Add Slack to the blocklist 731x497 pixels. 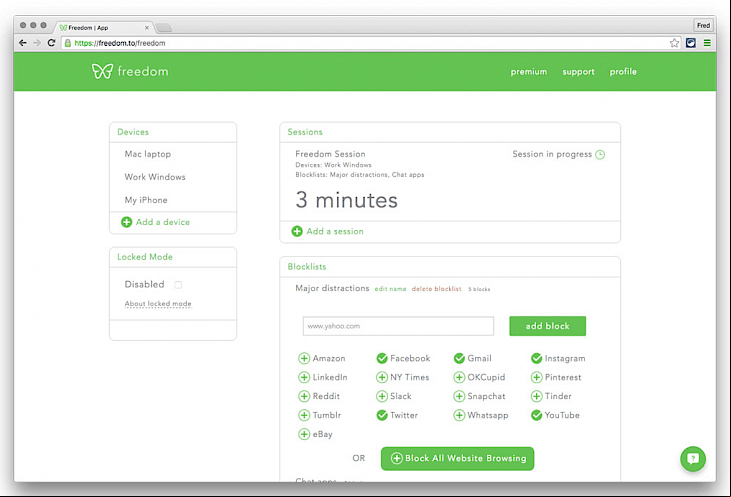pos(382,396)
